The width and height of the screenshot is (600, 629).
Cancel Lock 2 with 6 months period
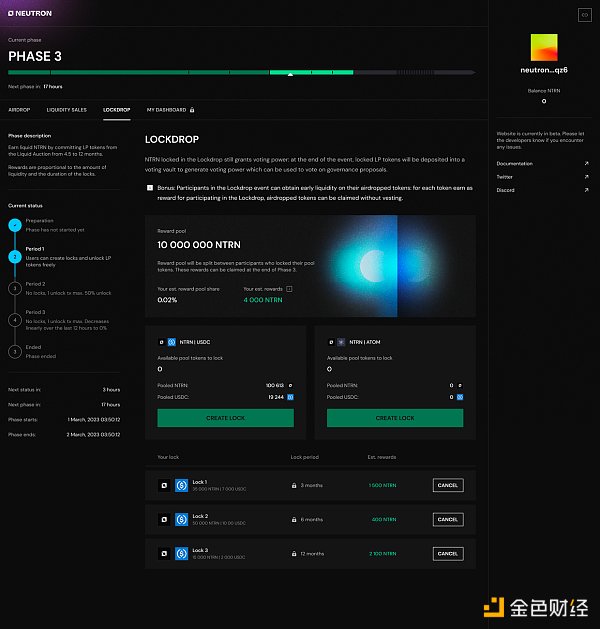(x=447, y=520)
